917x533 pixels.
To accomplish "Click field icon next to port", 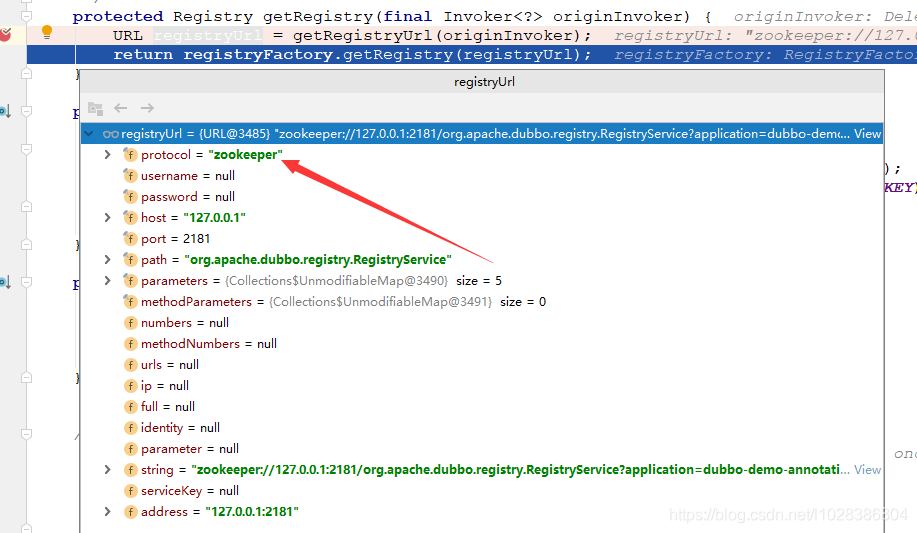I will click(x=130, y=239).
